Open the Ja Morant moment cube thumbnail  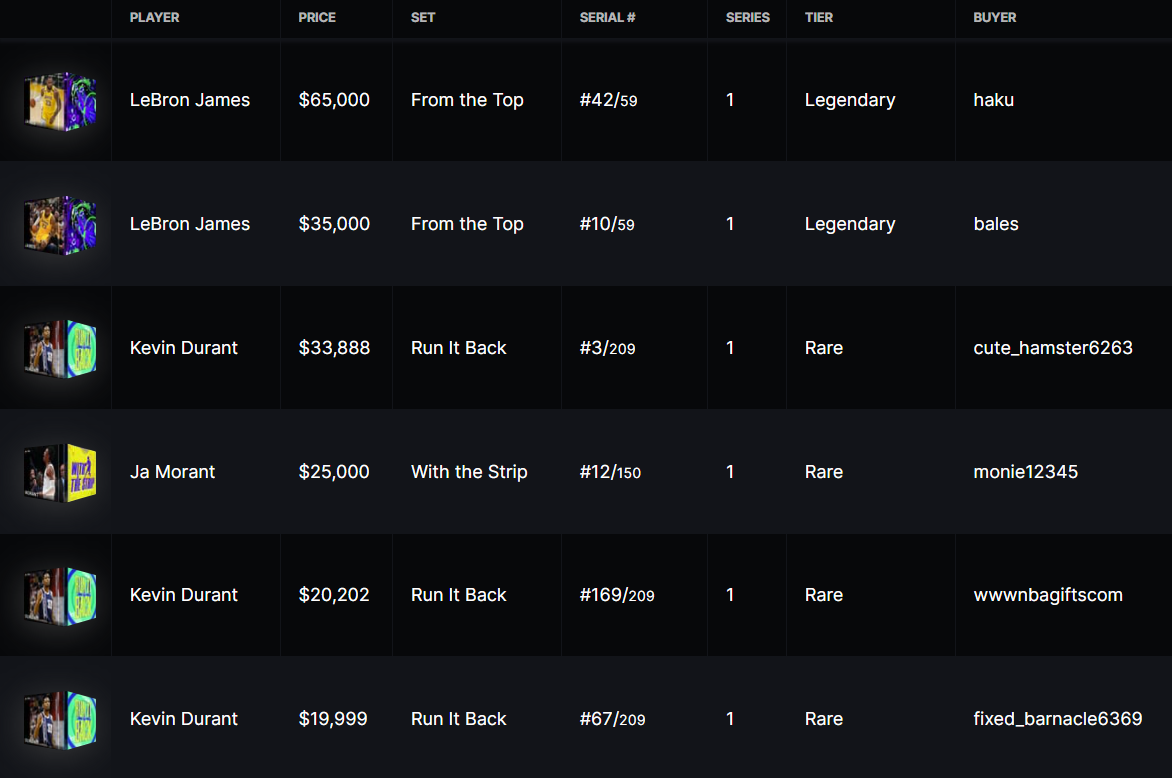click(60, 472)
